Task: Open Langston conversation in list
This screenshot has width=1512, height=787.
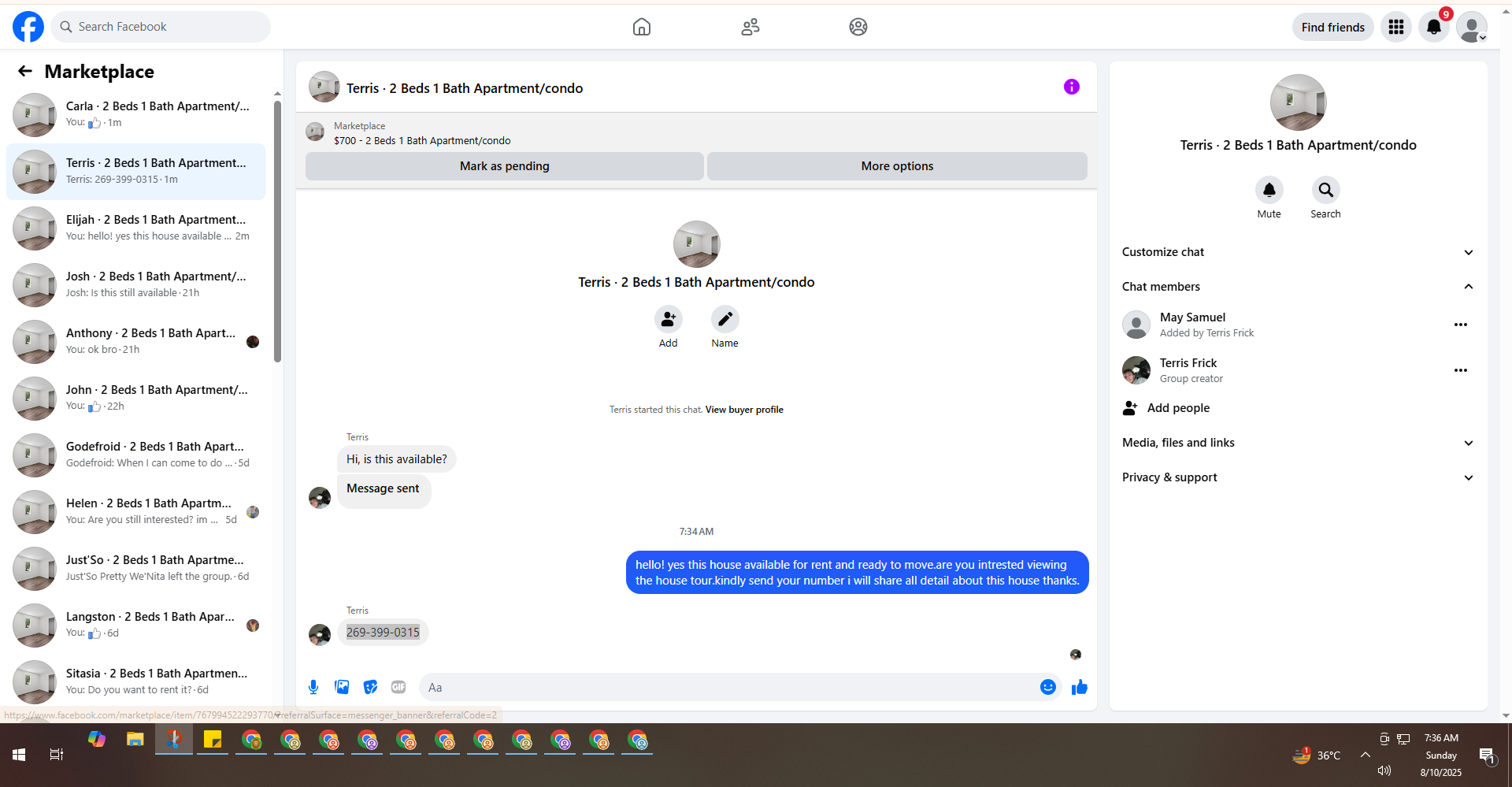Action: (x=135, y=626)
